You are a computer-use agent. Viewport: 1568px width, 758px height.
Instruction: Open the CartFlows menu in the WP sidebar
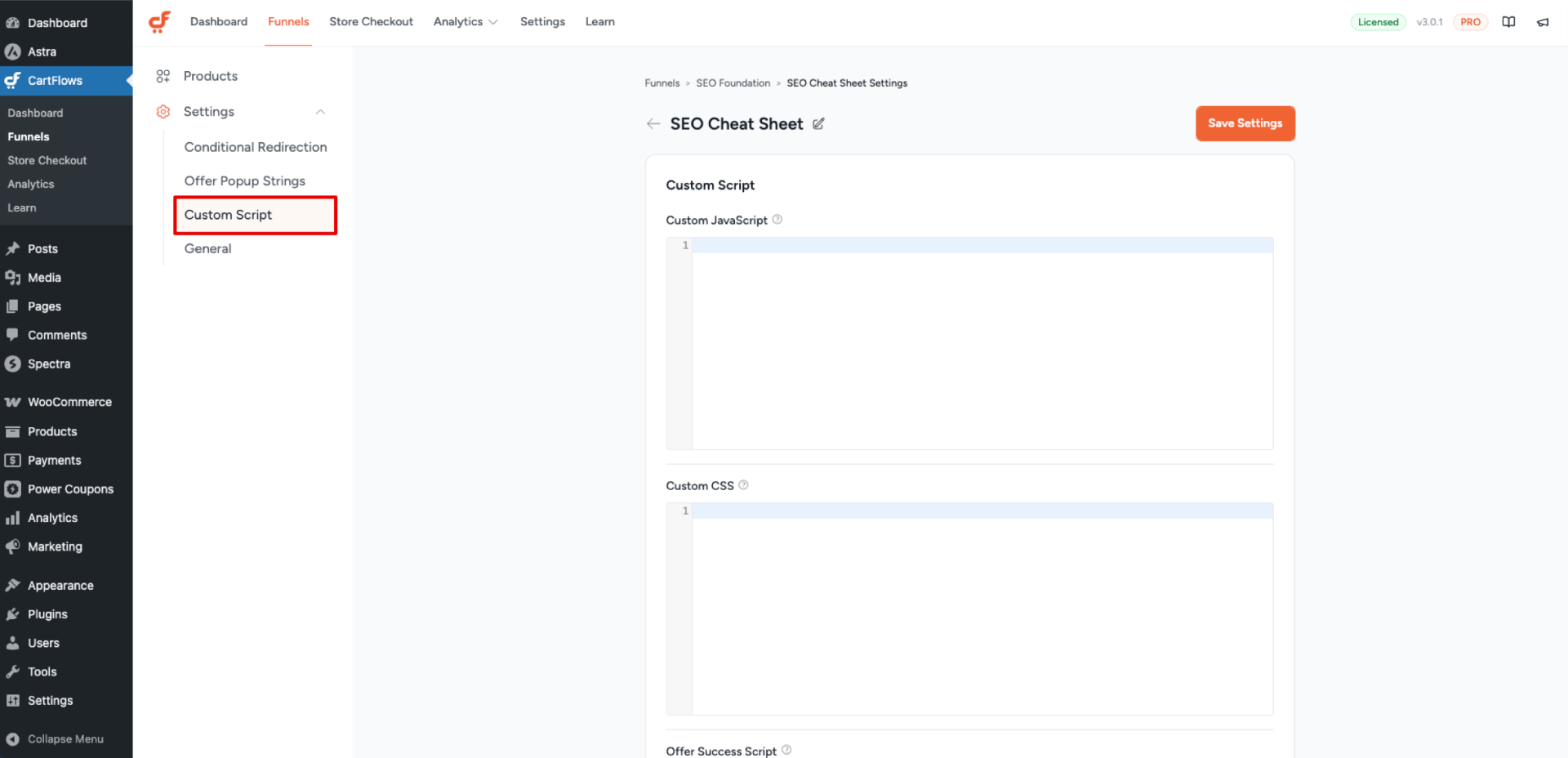66,80
